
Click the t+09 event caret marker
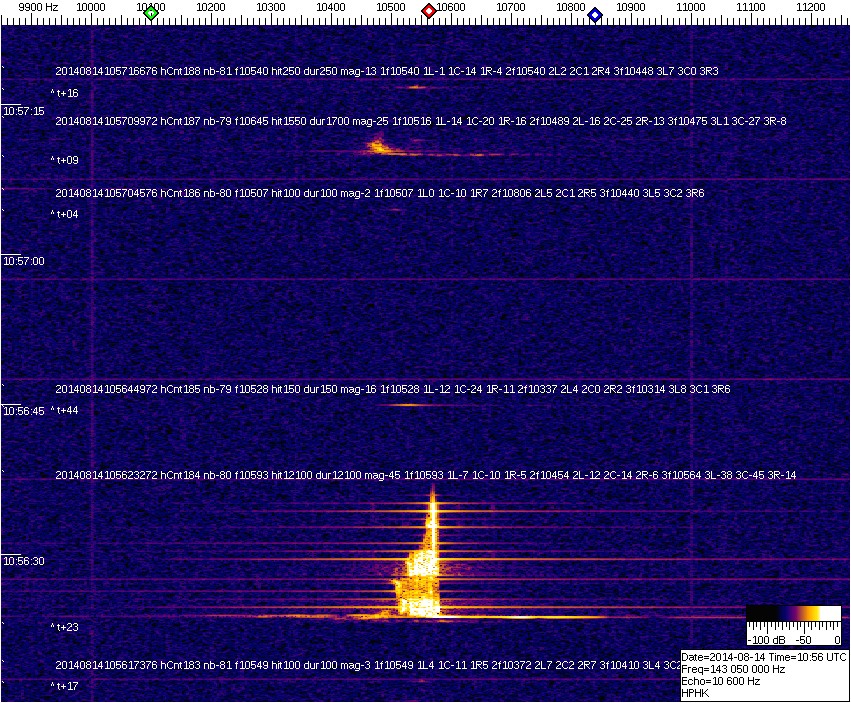point(67,159)
